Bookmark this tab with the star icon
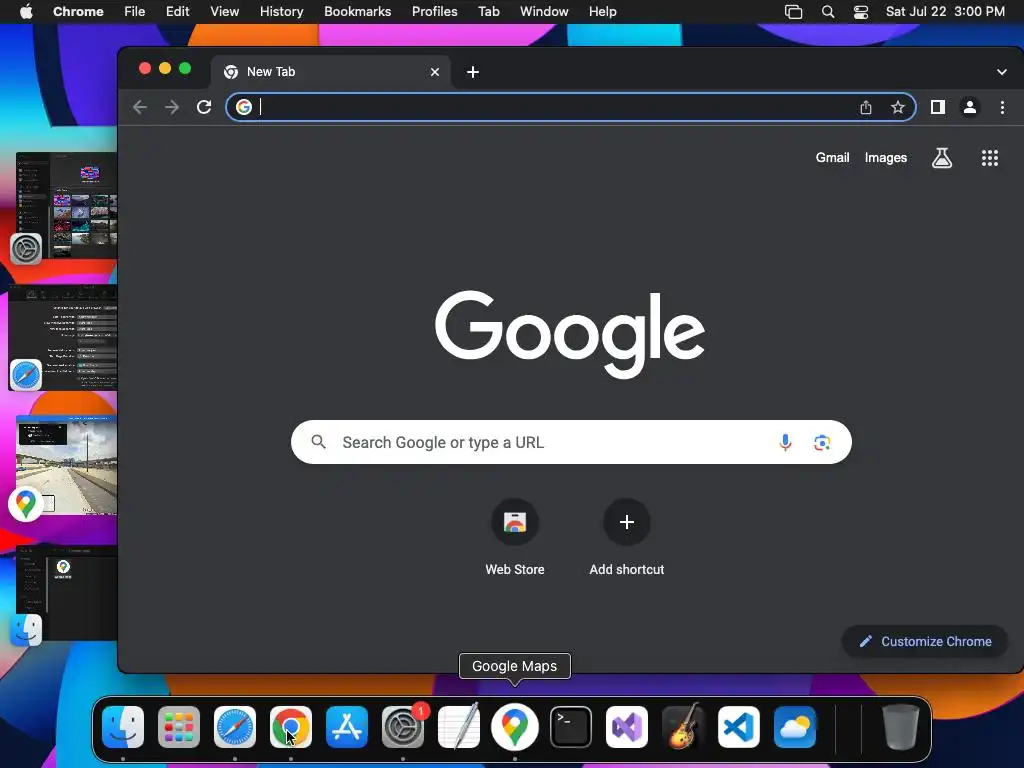Viewport: 1024px width, 768px height. coord(898,107)
